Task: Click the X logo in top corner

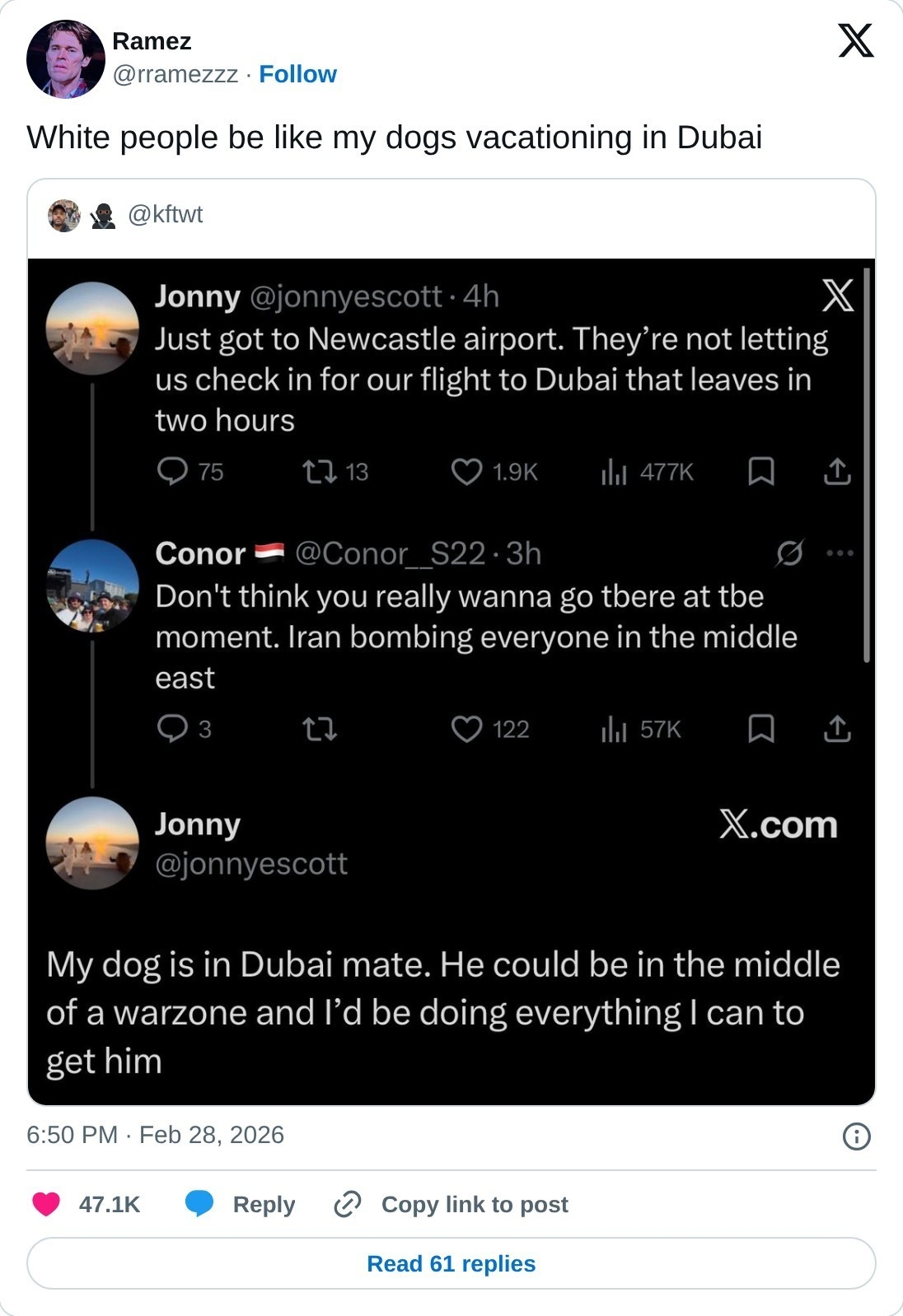Action: point(855,40)
